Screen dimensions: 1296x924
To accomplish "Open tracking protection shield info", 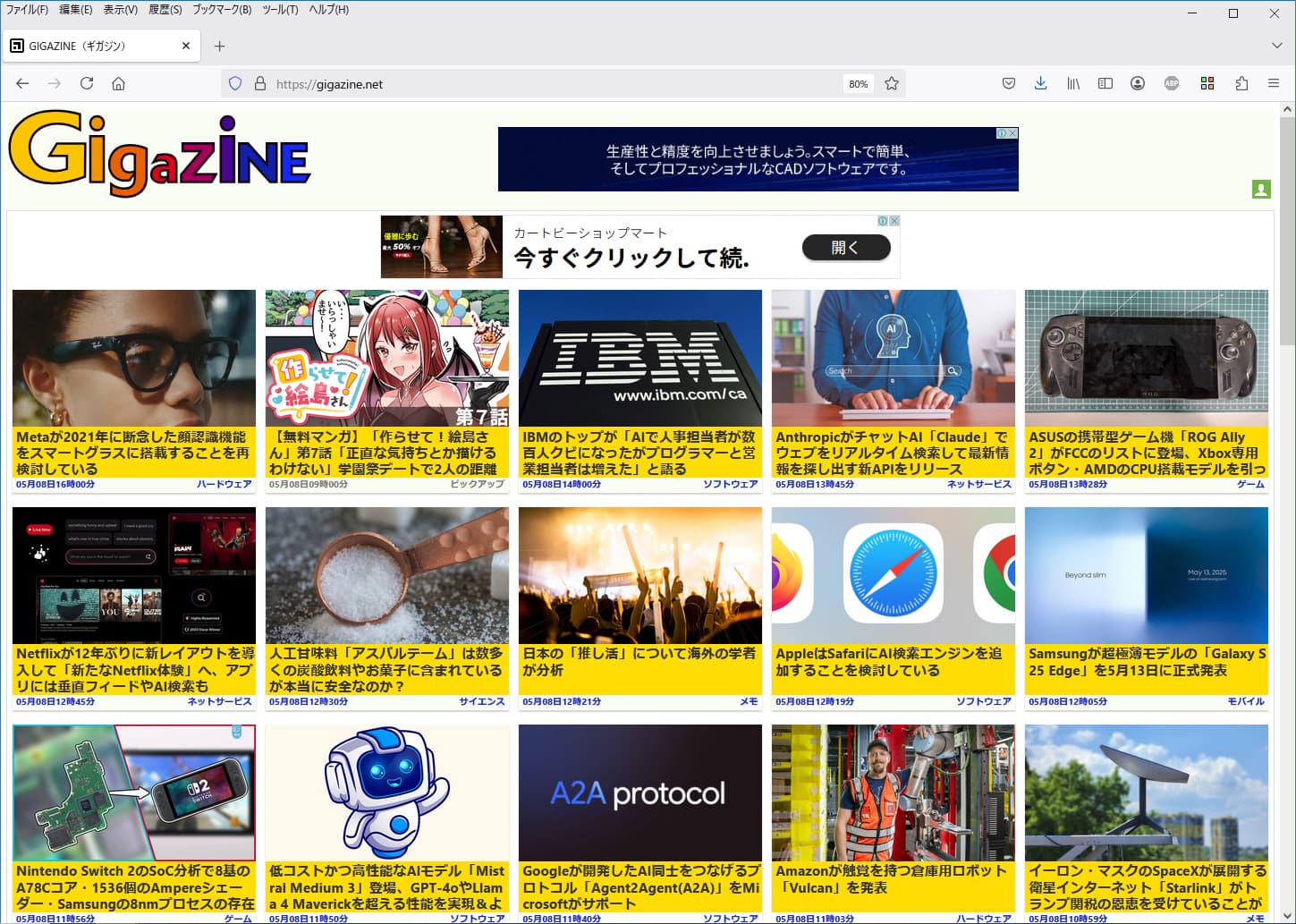I will click(235, 83).
